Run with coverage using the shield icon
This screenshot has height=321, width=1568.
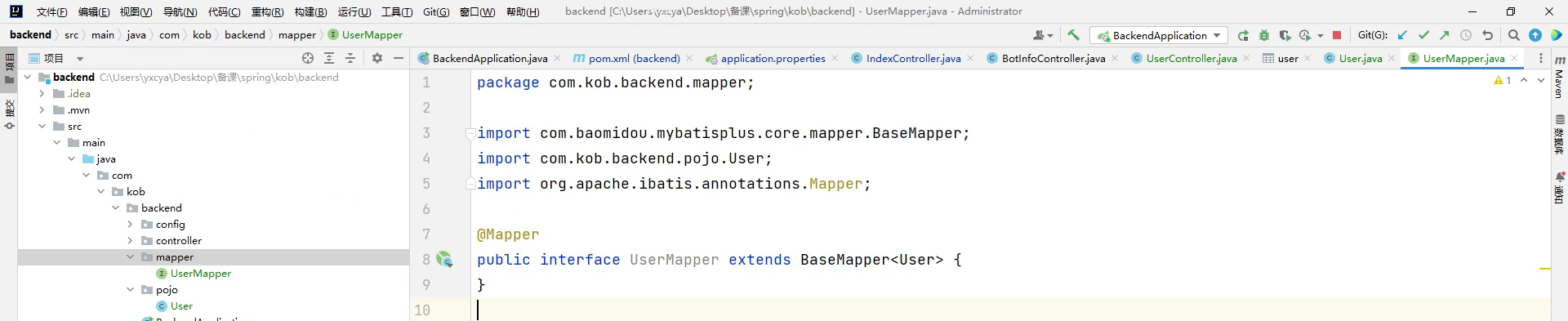pos(1285,35)
